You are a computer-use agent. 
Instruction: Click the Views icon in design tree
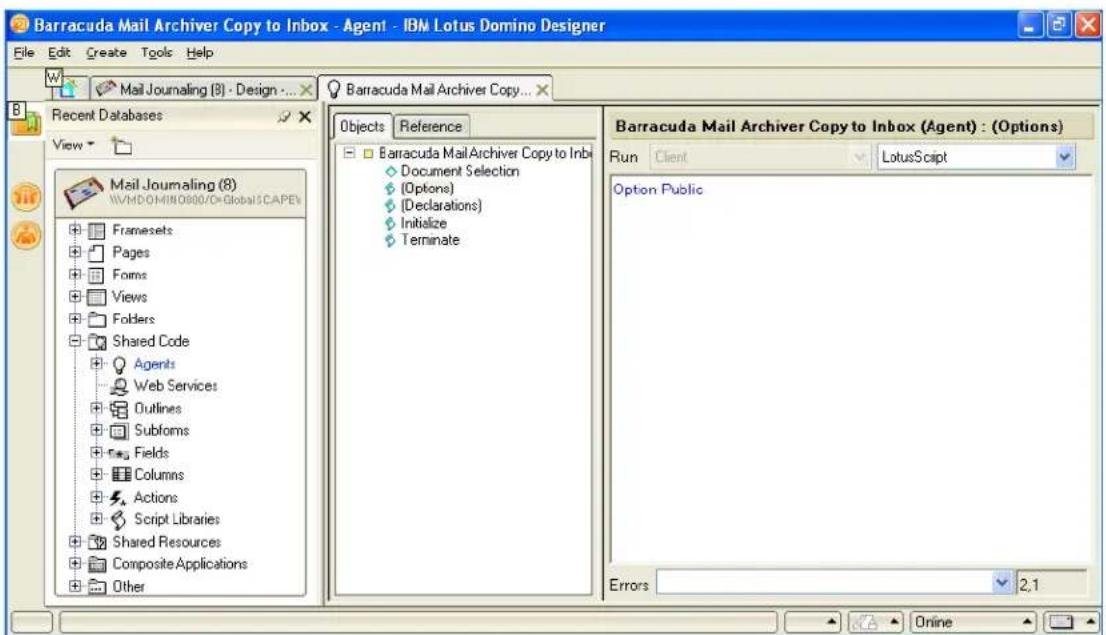pos(97,297)
